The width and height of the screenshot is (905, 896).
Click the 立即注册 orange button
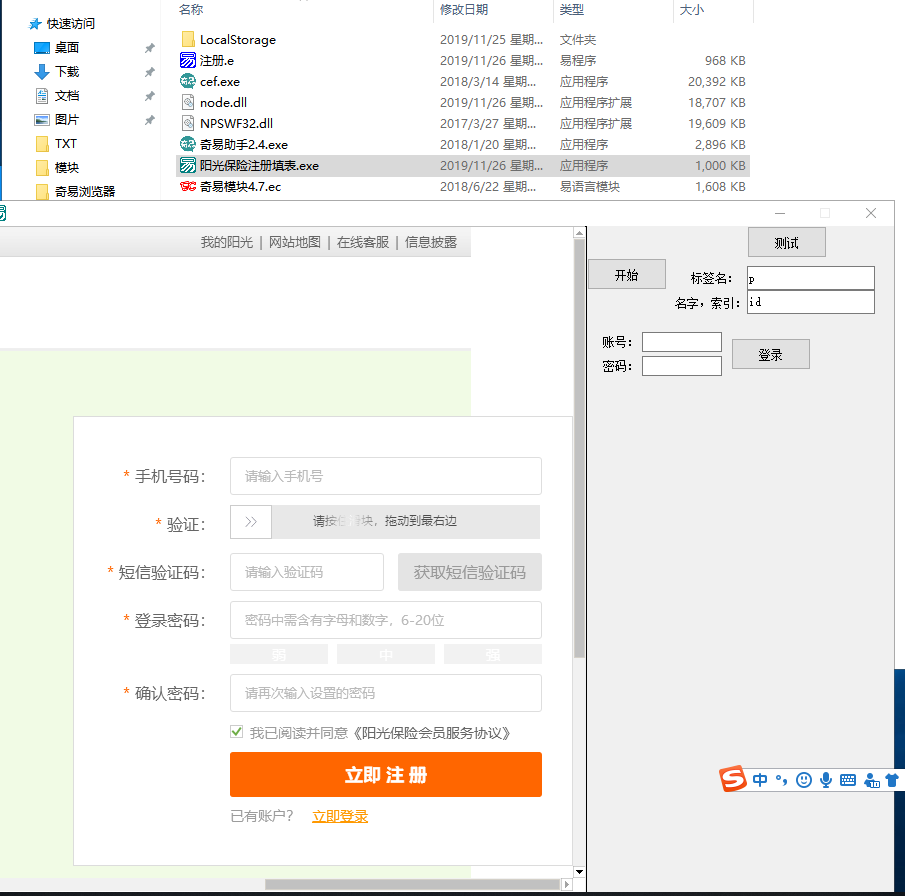386,774
